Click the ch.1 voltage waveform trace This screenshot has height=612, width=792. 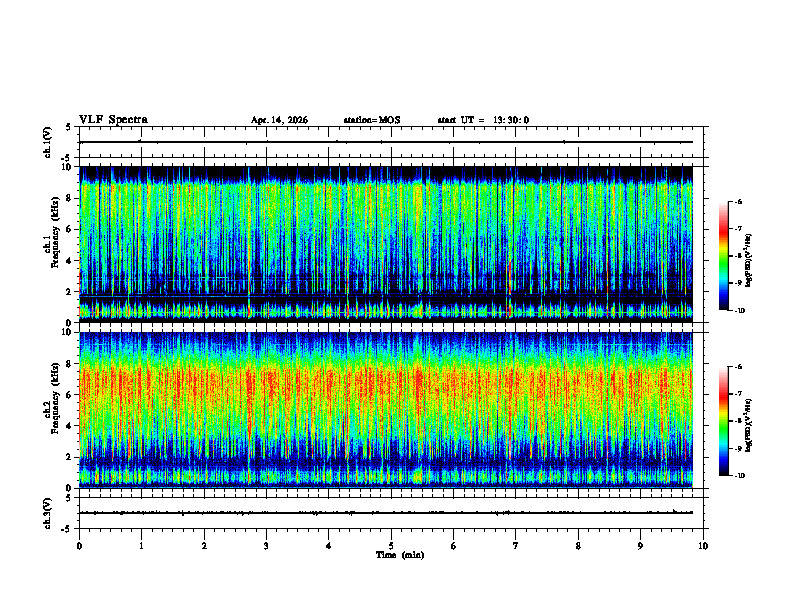(x=386, y=142)
